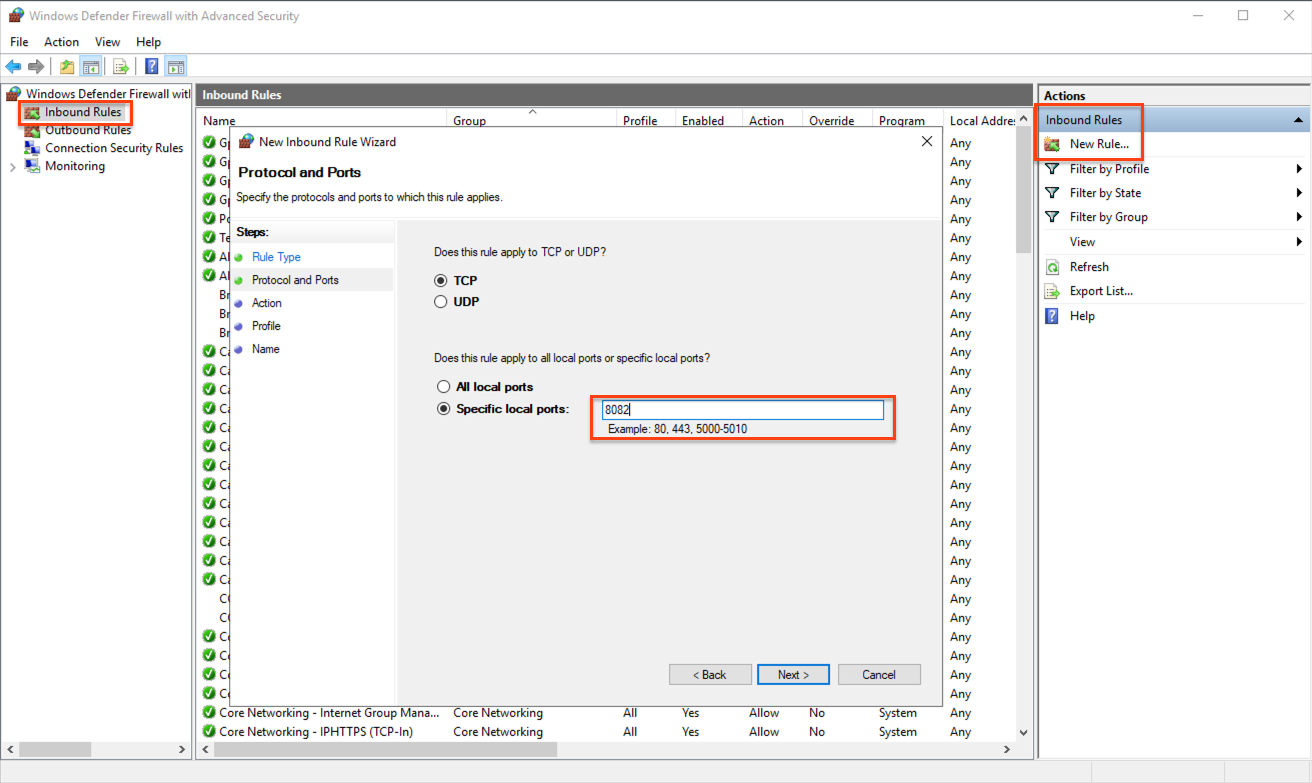Screen dimensions: 1312x783
Task: Click the green Refresh icon in Actions
Action: point(1052,267)
